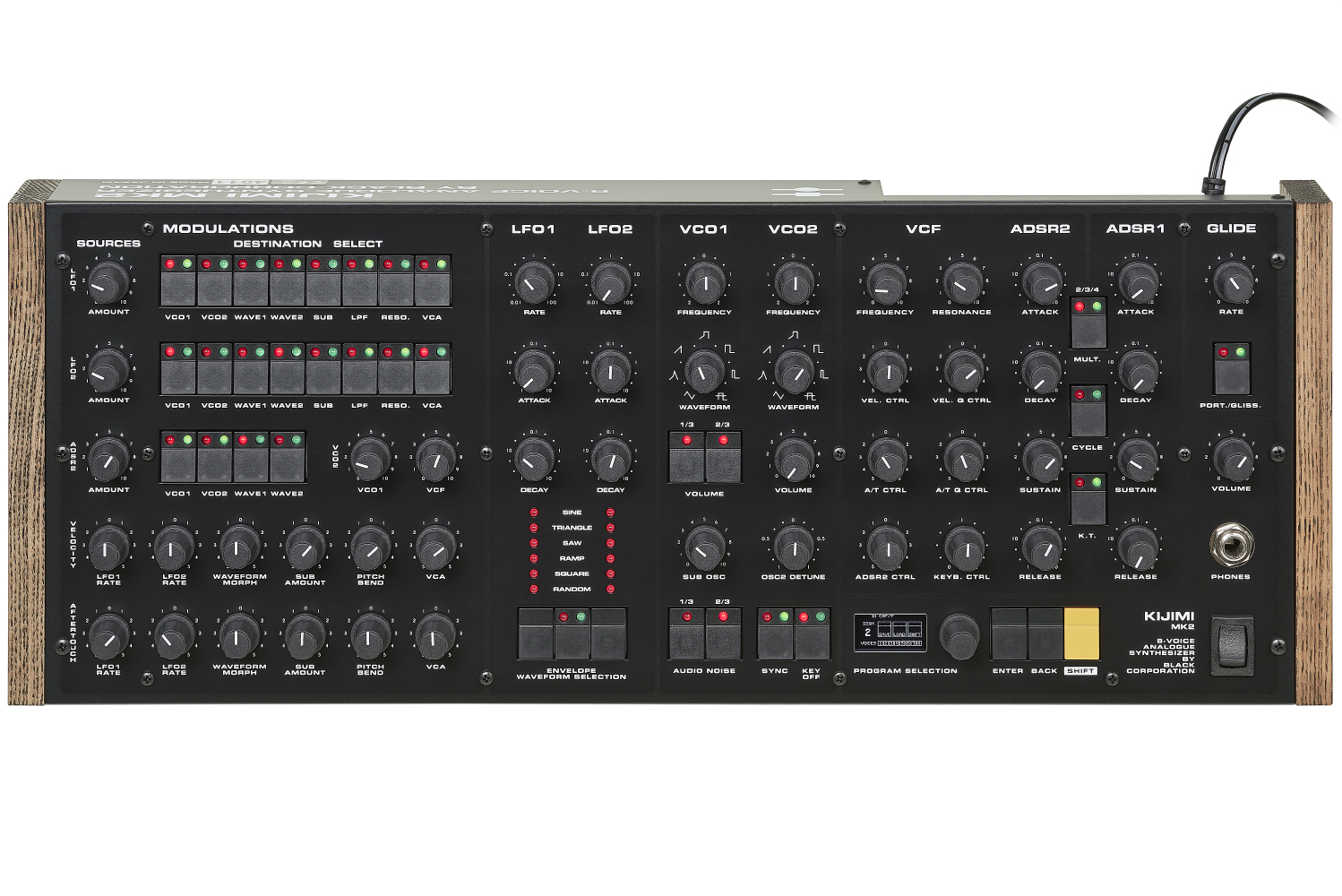Click the SUB OSC knob

pyautogui.click(x=704, y=546)
